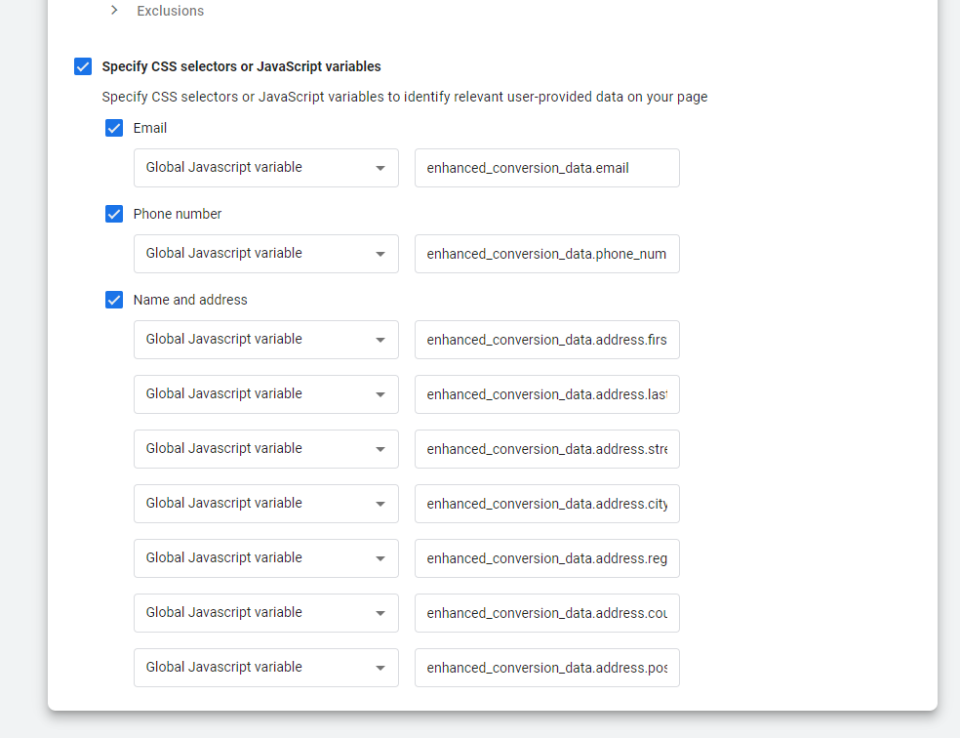The image size is (960, 738).
Task: Click the enhanced_conversion_data.phone_number input field
Action: pyautogui.click(x=547, y=254)
